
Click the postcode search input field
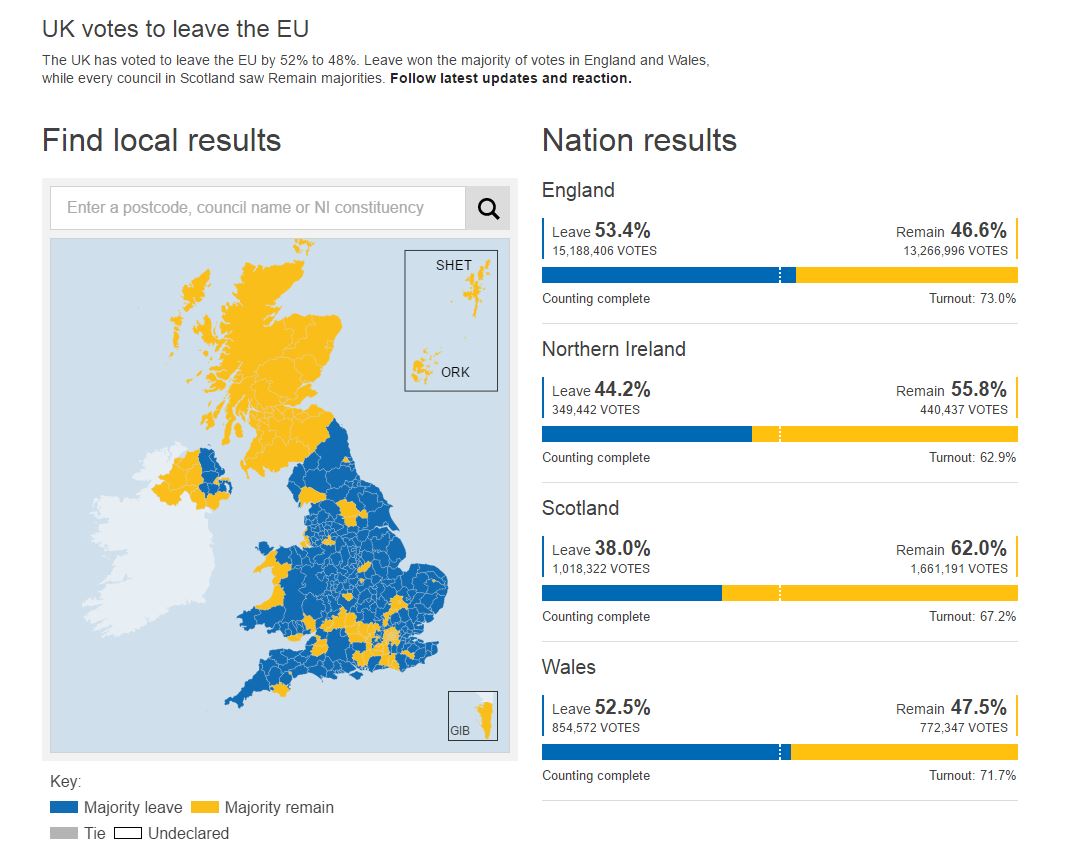[255, 208]
